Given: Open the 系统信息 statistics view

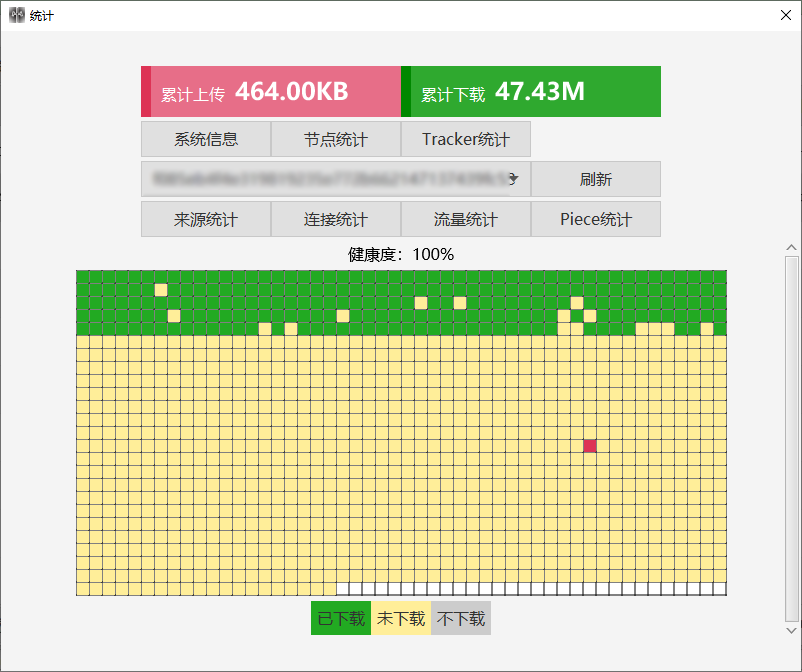Looking at the screenshot, I should [206, 139].
